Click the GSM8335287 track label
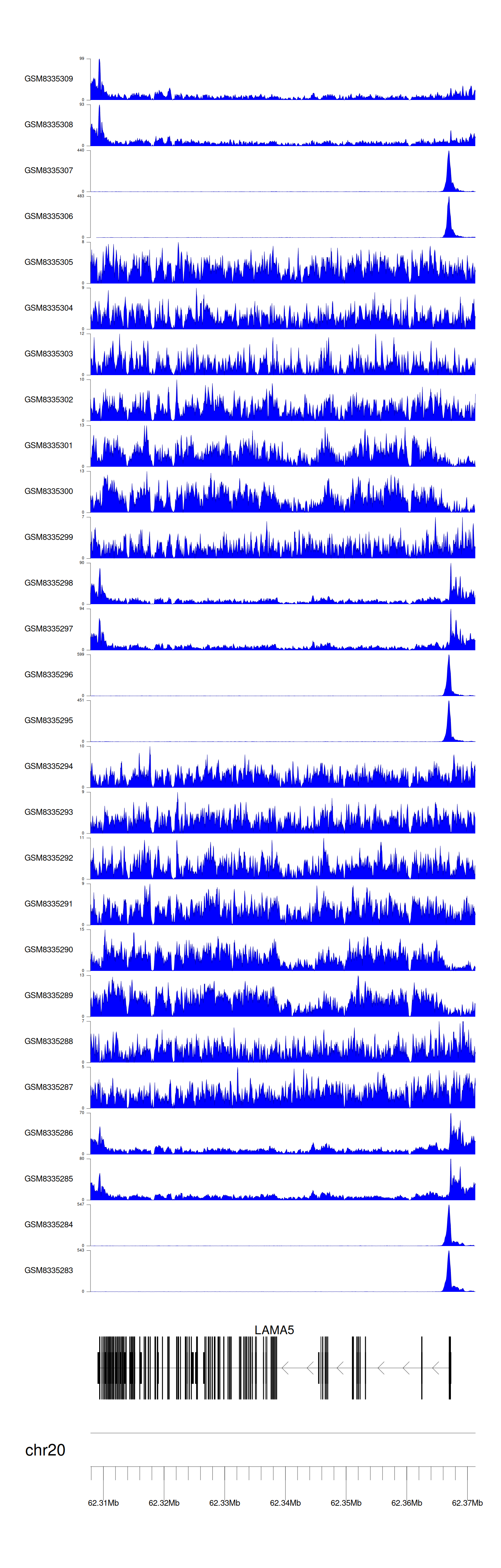 tap(49, 1087)
